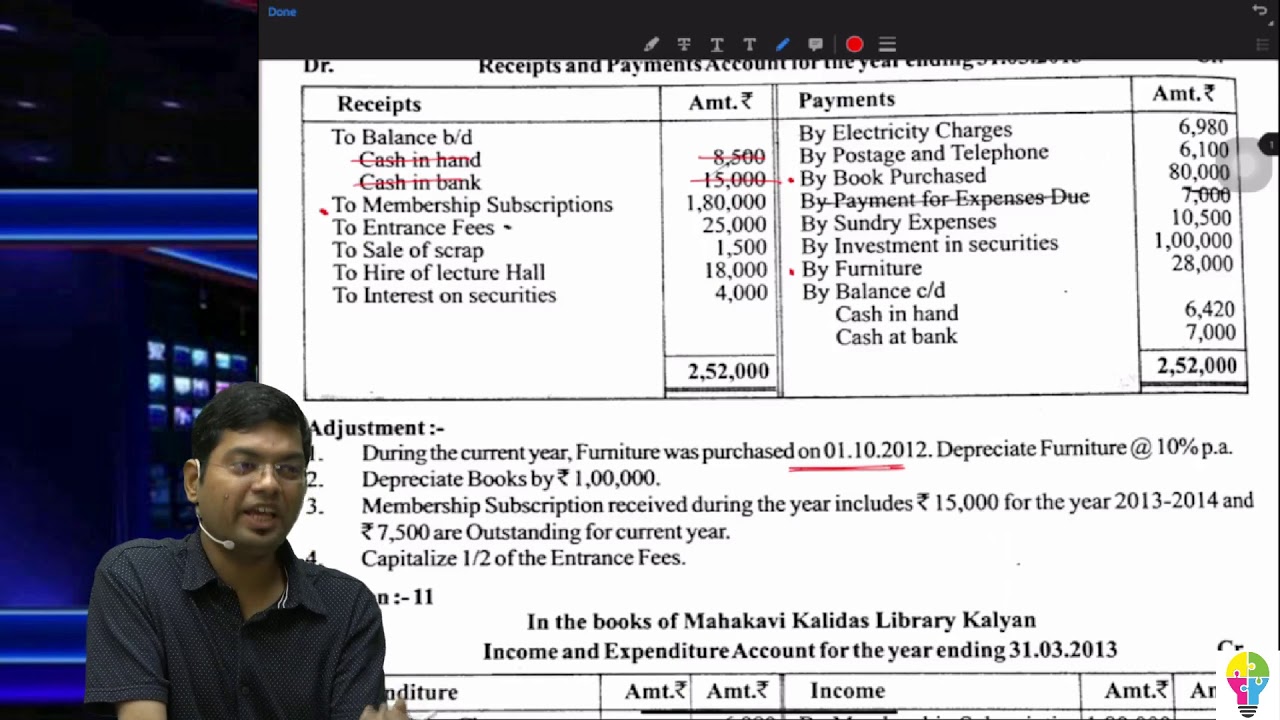Pick the plain text tool
The width and height of the screenshot is (1280, 720).
click(x=749, y=44)
